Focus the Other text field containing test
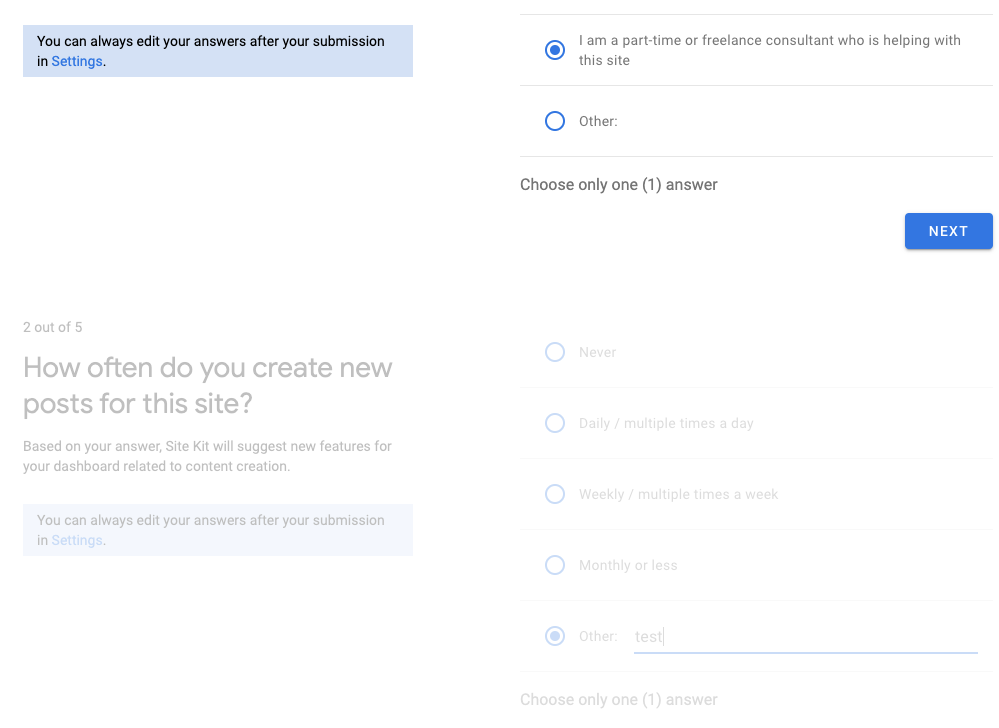This screenshot has width=999, height=728. (805, 637)
